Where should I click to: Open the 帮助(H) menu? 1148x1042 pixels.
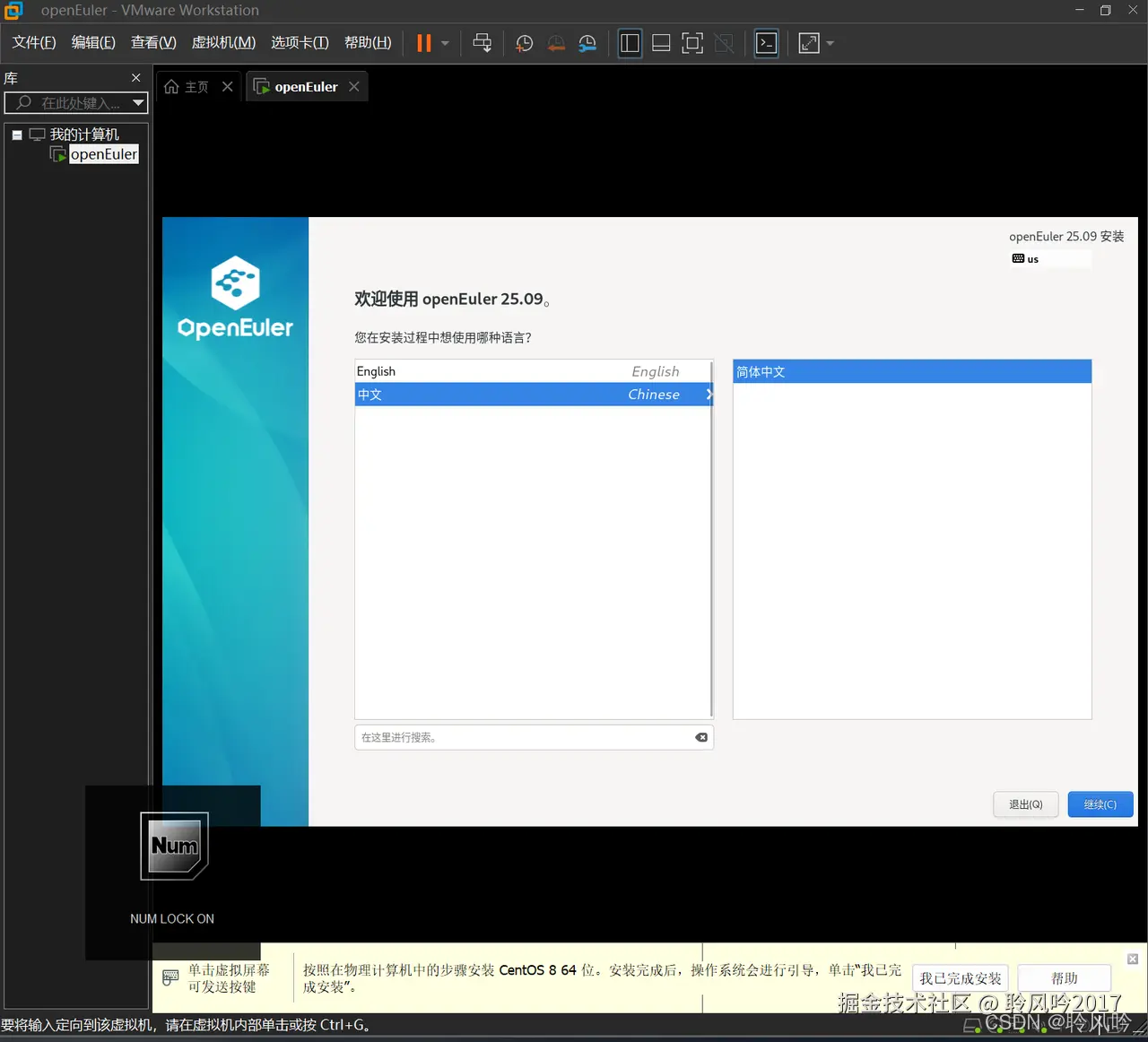(368, 42)
